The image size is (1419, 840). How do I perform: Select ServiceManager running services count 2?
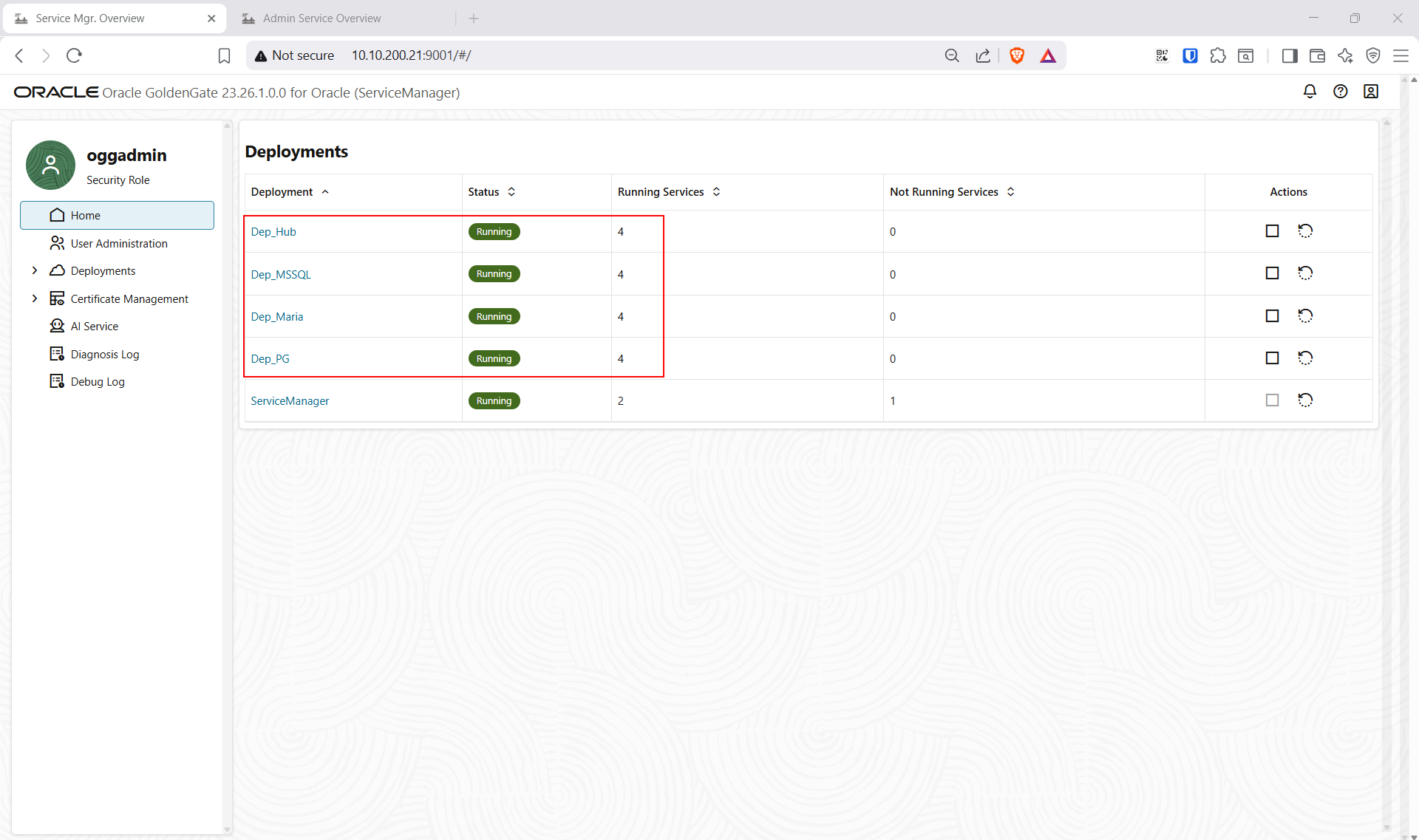pyautogui.click(x=621, y=401)
